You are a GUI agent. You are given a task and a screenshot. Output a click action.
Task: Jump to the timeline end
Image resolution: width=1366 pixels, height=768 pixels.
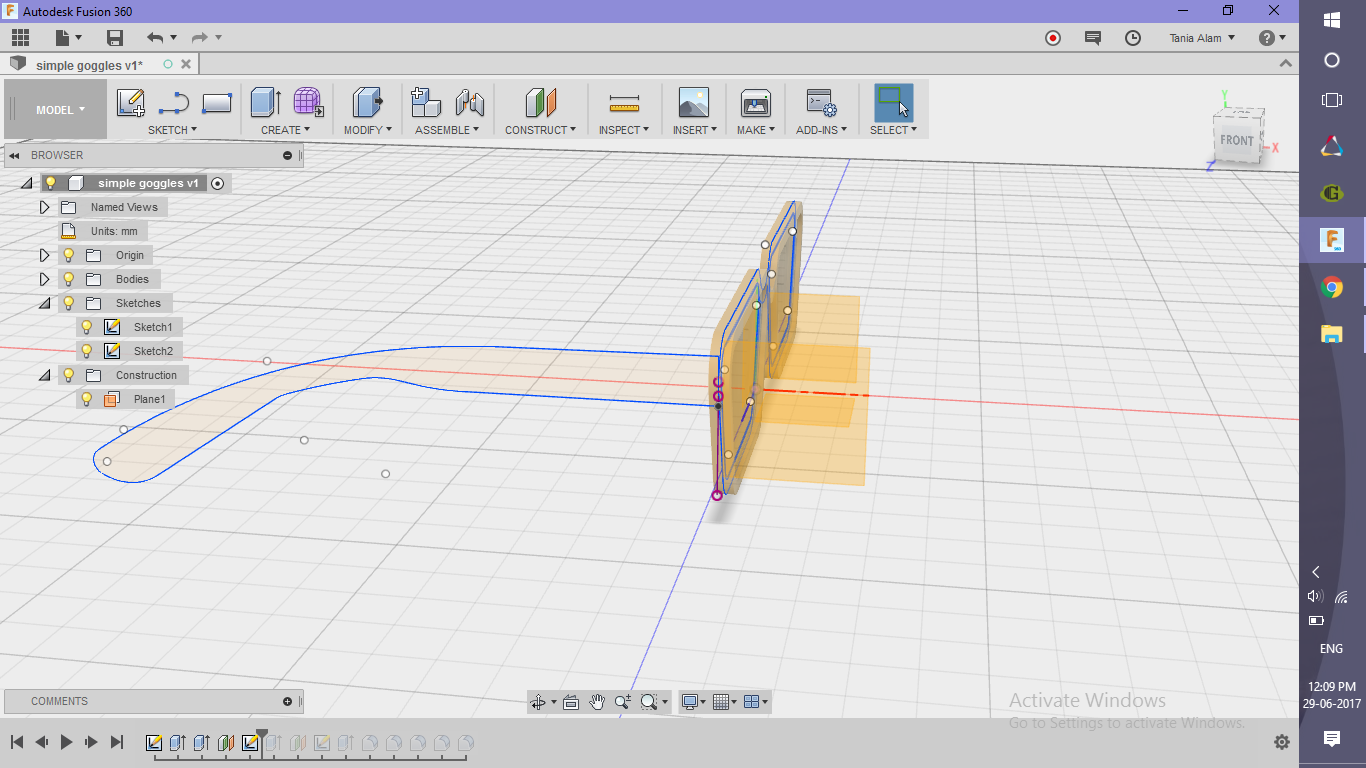point(116,742)
